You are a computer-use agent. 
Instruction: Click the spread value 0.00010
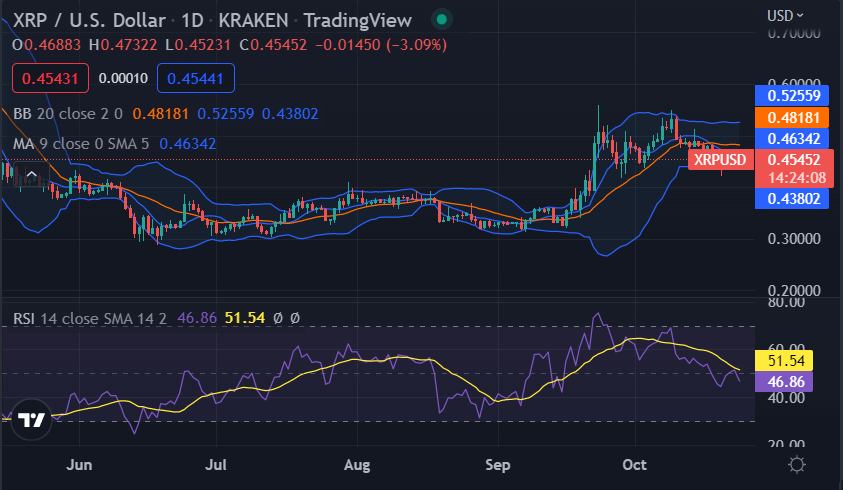coord(123,79)
